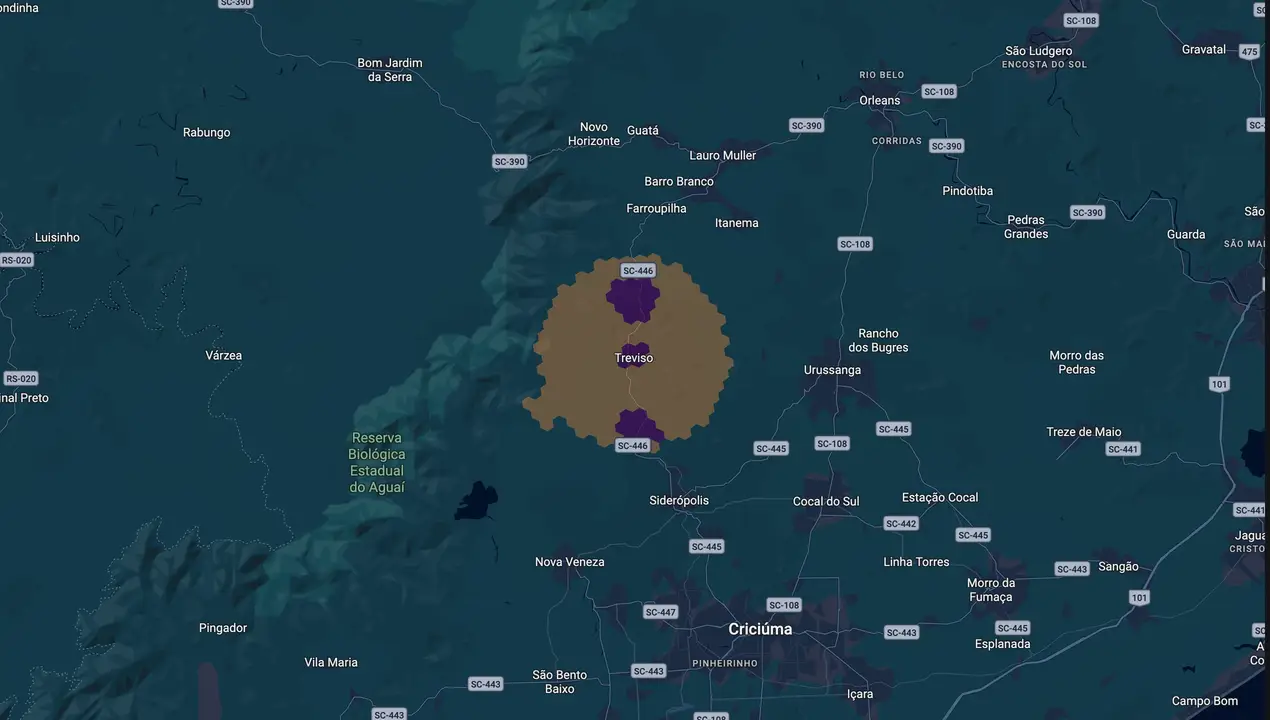1270x720 pixels.
Task: Click the Treze de Maio label
Action: pos(1084,432)
